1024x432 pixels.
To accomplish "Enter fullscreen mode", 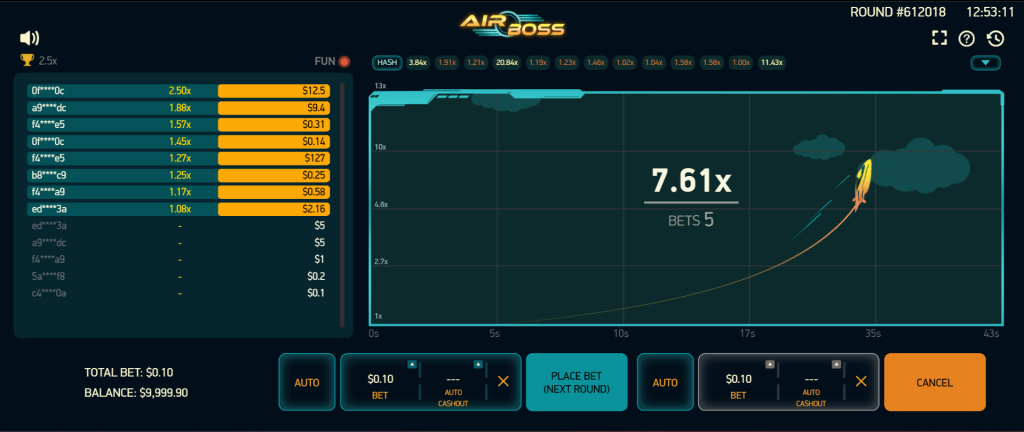I will 938,38.
